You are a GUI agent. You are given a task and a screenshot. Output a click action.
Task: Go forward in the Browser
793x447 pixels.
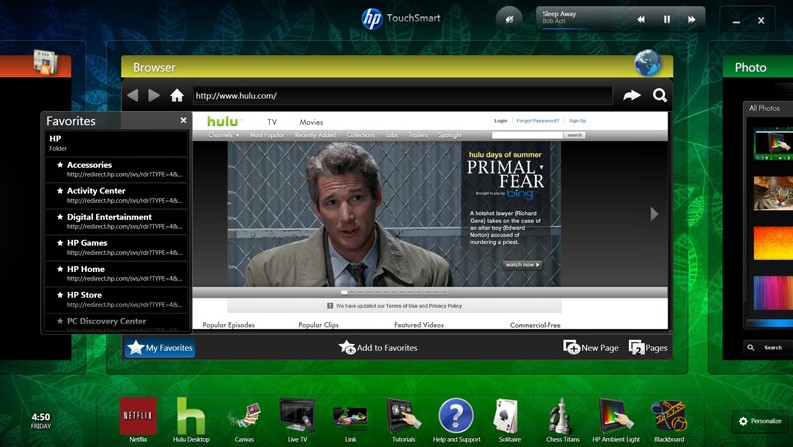coord(154,95)
